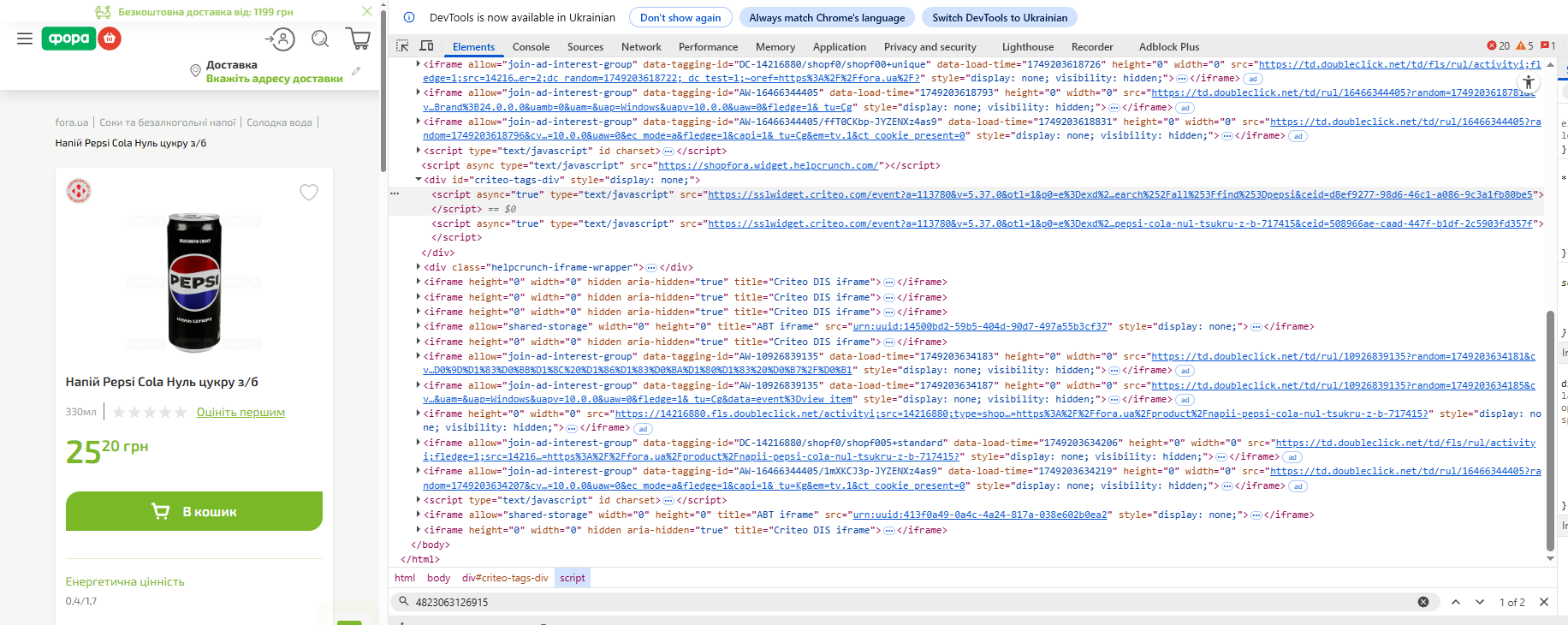This screenshot has width=1568, height=625.
Task: Go to previous search result arrow
Action: (1456, 602)
